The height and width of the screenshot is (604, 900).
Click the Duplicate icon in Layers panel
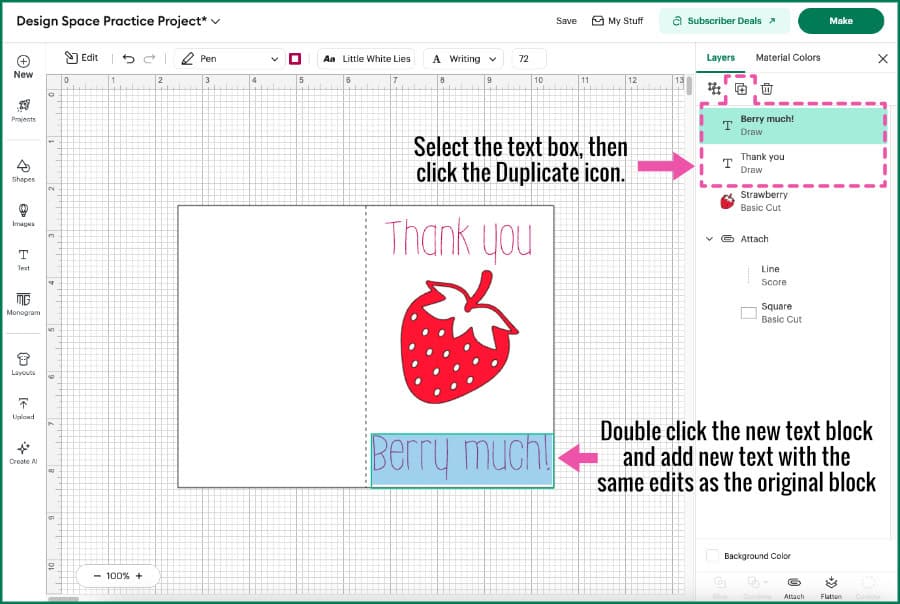[x=740, y=88]
